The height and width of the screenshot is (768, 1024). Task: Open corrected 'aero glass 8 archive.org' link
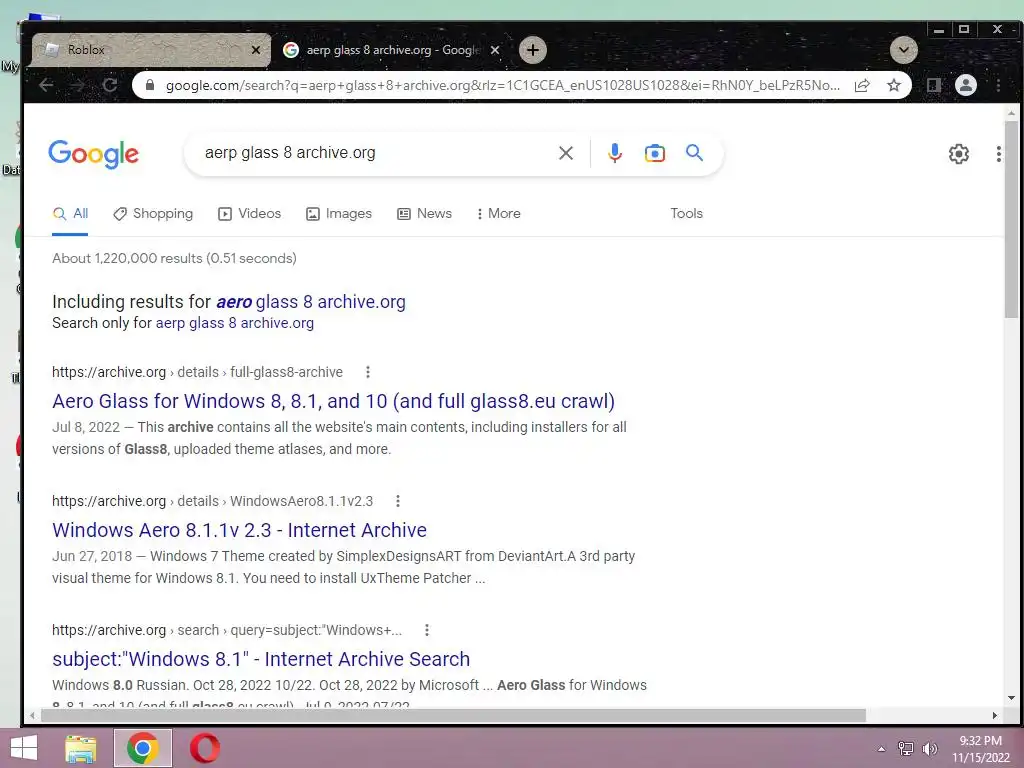311,302
